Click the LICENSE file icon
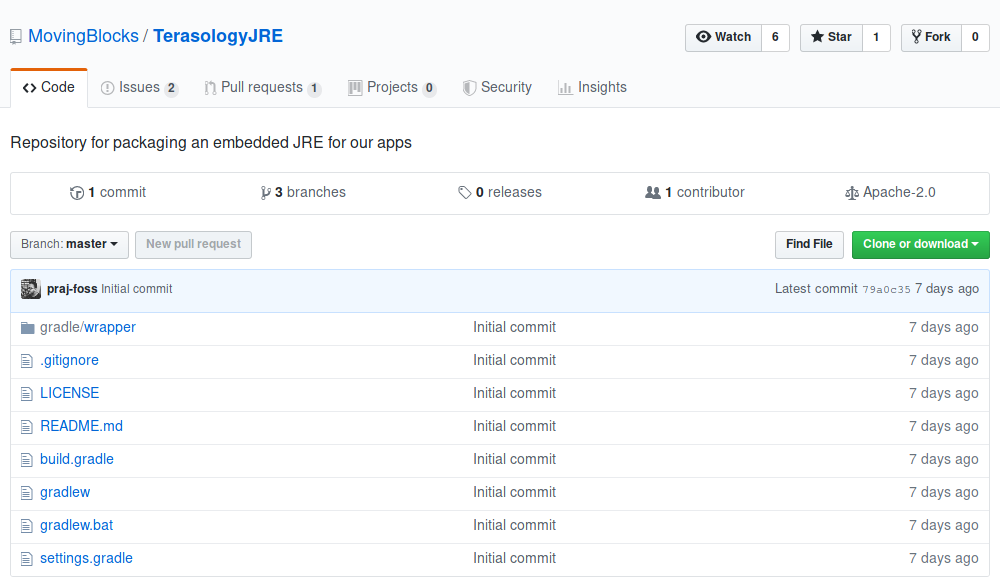Screen dimensions: 1000x585 tap(27, 394)
